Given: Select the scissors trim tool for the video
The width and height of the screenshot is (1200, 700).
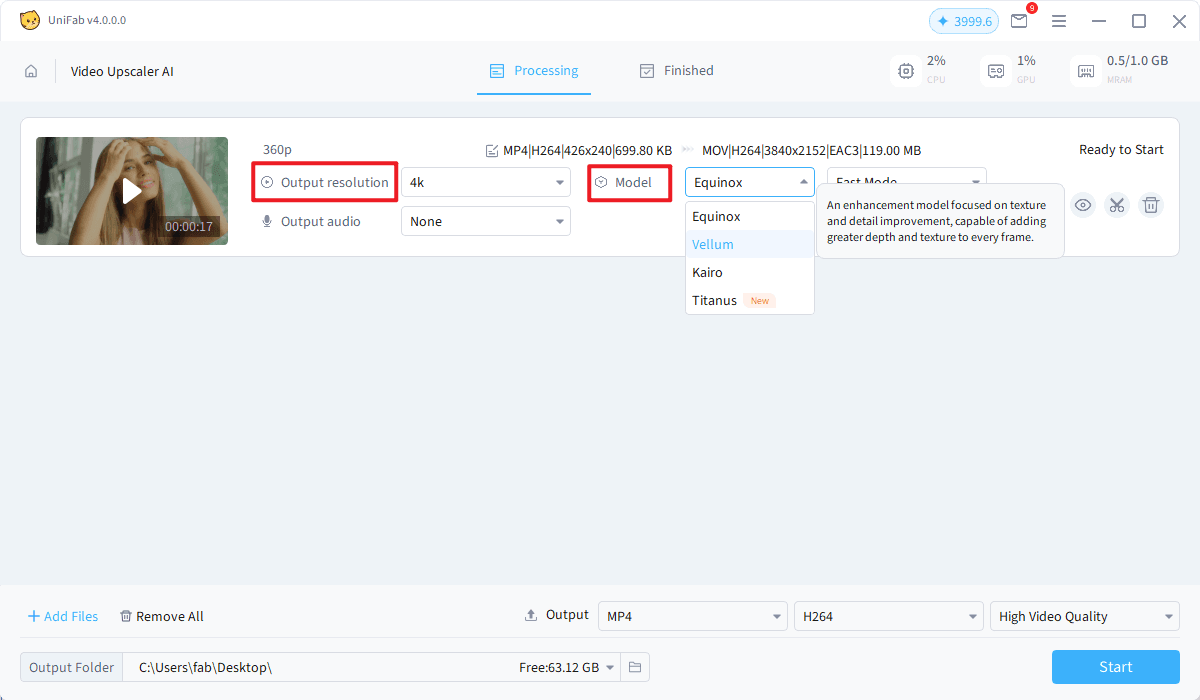Looking at the screenshot, I should tap(1117, 205).
